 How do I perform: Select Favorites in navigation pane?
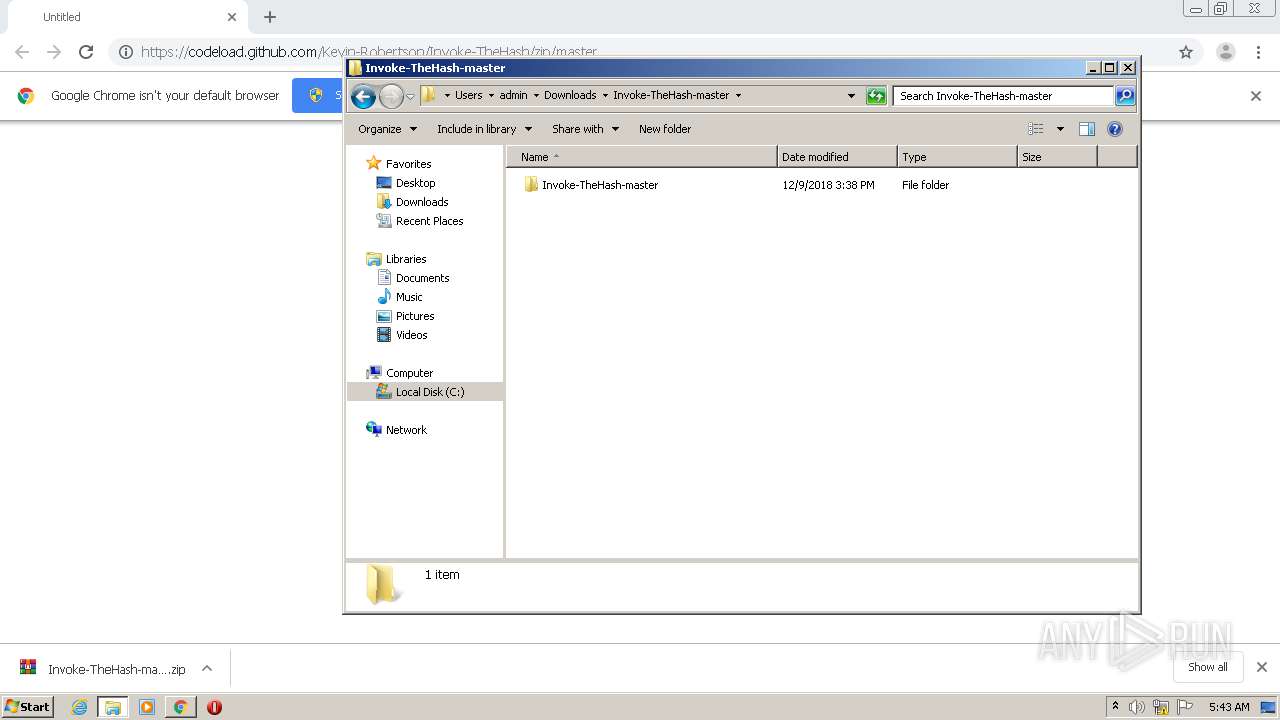click(x=408, y=164)
